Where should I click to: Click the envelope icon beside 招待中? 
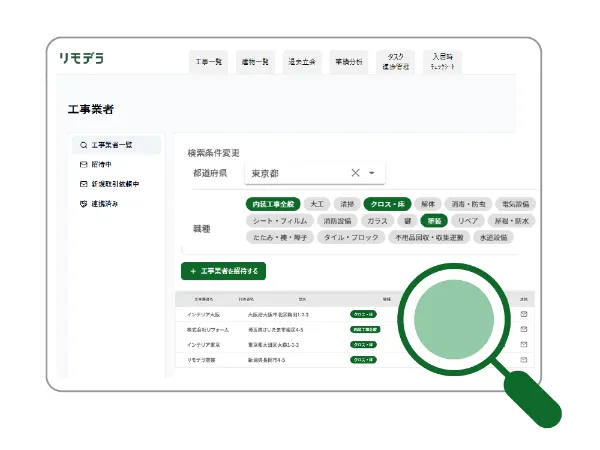[83, 165]
